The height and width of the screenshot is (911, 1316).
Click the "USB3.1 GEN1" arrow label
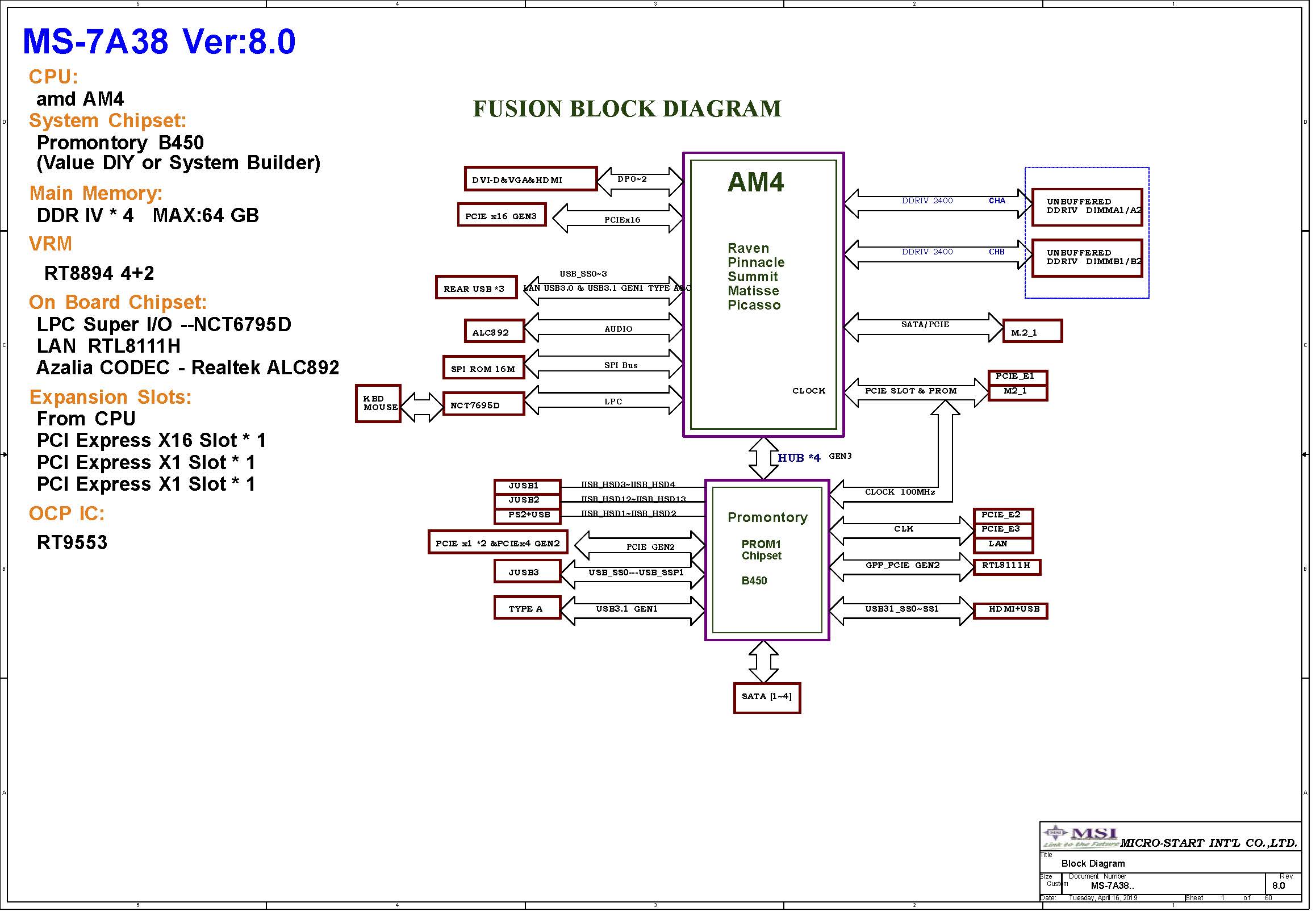[x=626, y=609]
